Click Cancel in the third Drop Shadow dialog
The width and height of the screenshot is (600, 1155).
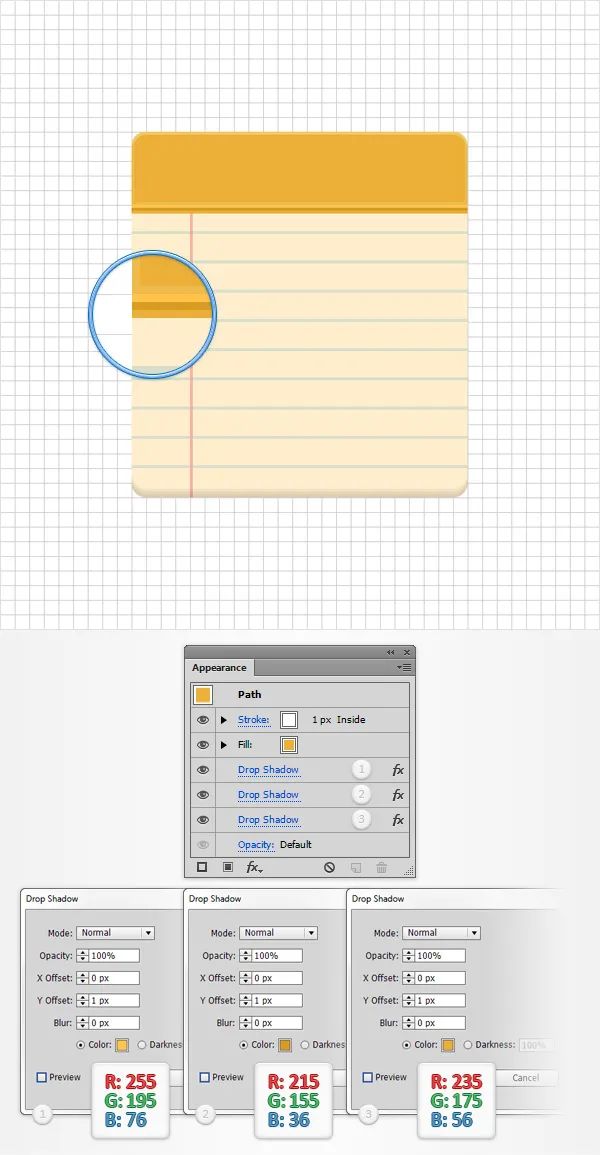pos(526,1078)
